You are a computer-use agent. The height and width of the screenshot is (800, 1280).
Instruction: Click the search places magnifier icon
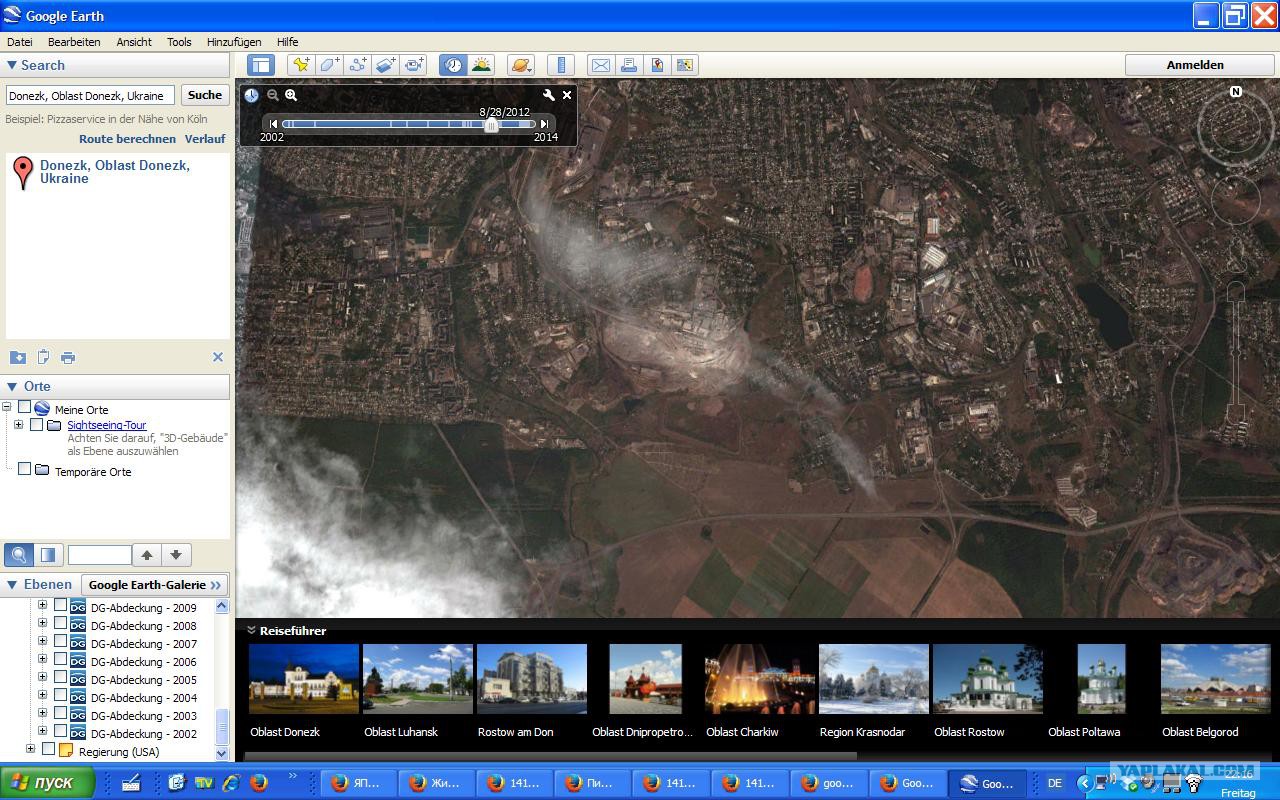[18, 555]
